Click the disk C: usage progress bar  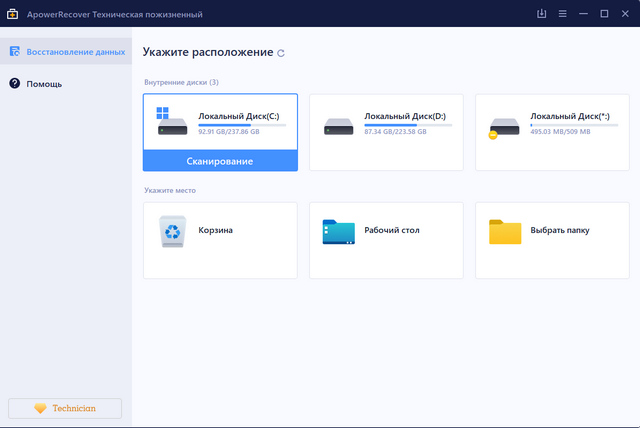(x=242, y=125)
